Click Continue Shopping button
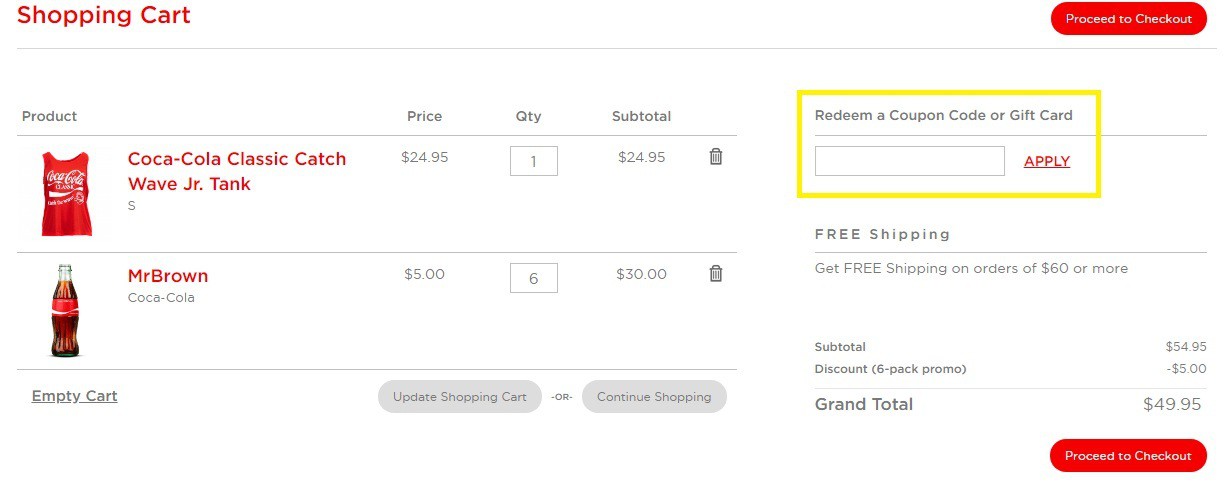The width and height of the screenshot is (1229, 487). 654,397
